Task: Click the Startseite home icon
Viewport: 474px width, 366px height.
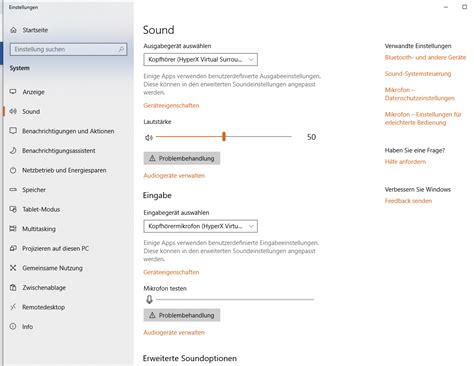Action: [x=13, y=30]
